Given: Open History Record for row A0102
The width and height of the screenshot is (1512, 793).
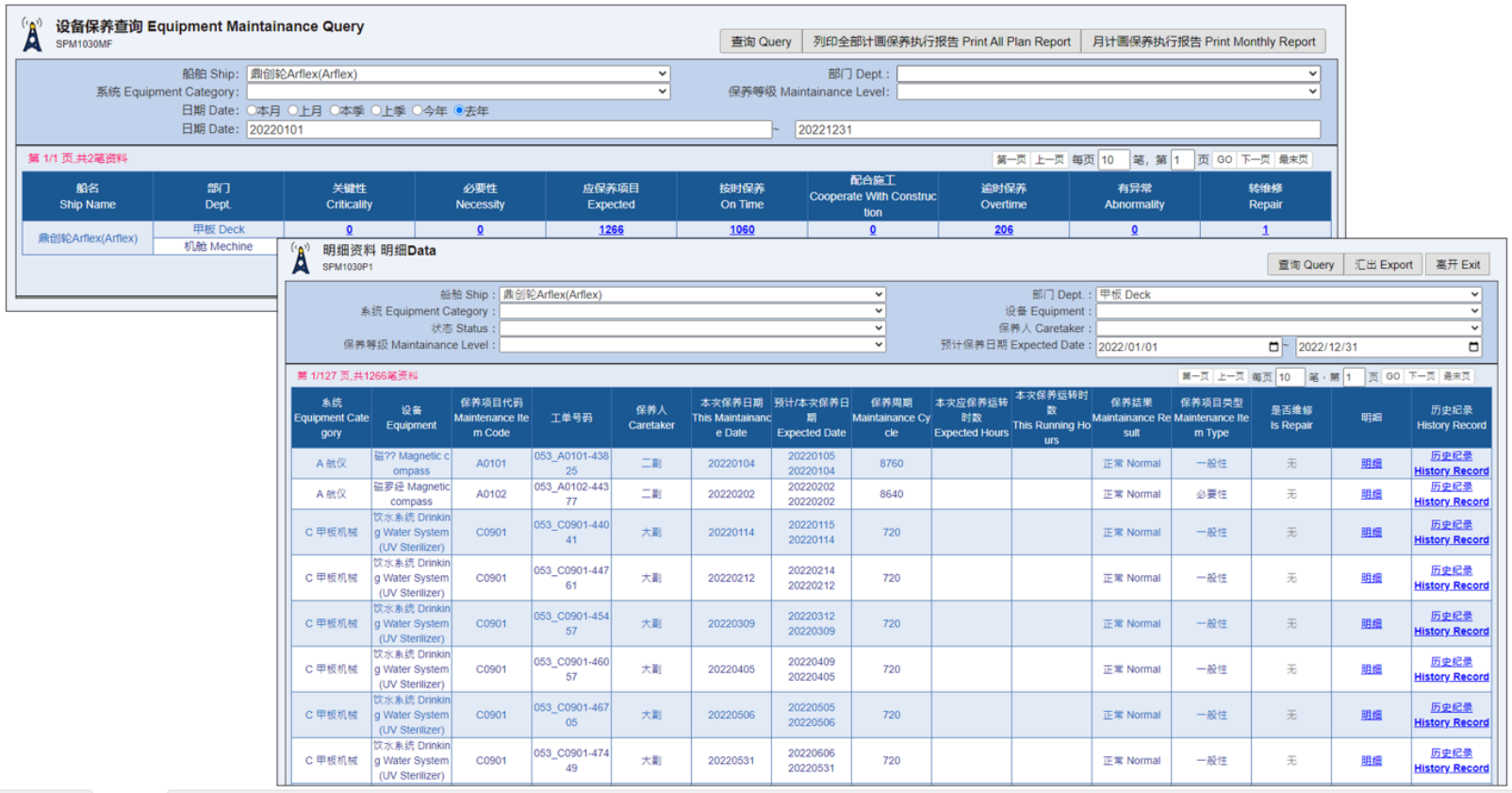Looking at the screenshot, I should tap(1451, 494).
